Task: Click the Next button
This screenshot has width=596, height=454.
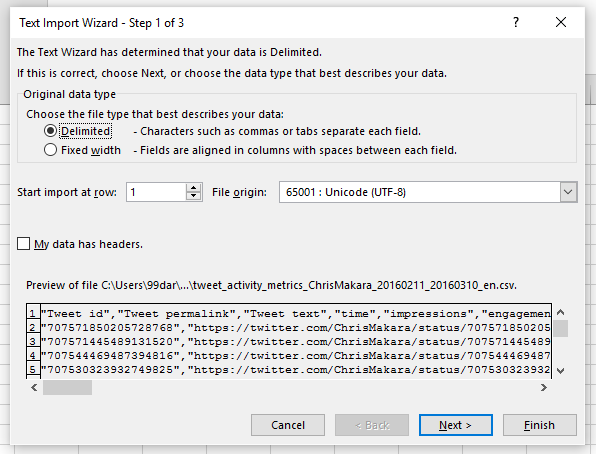Action: pyautogui.click(x=455, y=425)
